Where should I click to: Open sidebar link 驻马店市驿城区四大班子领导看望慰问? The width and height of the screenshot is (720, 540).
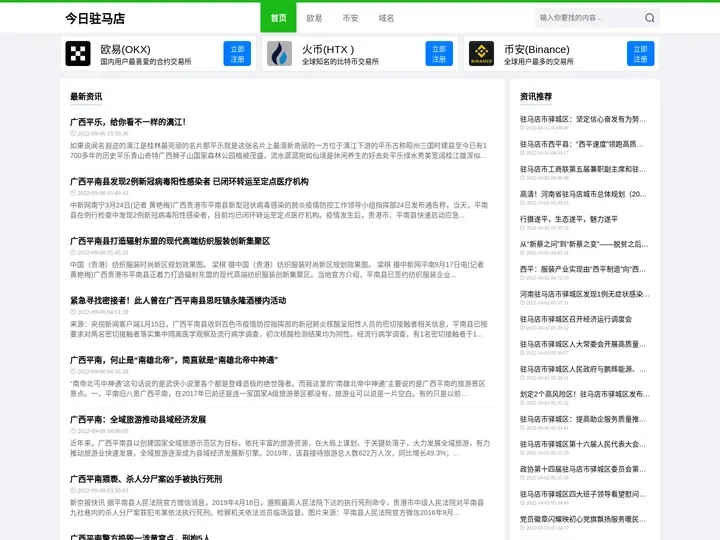pyautogui.click(x=583, y=494)
